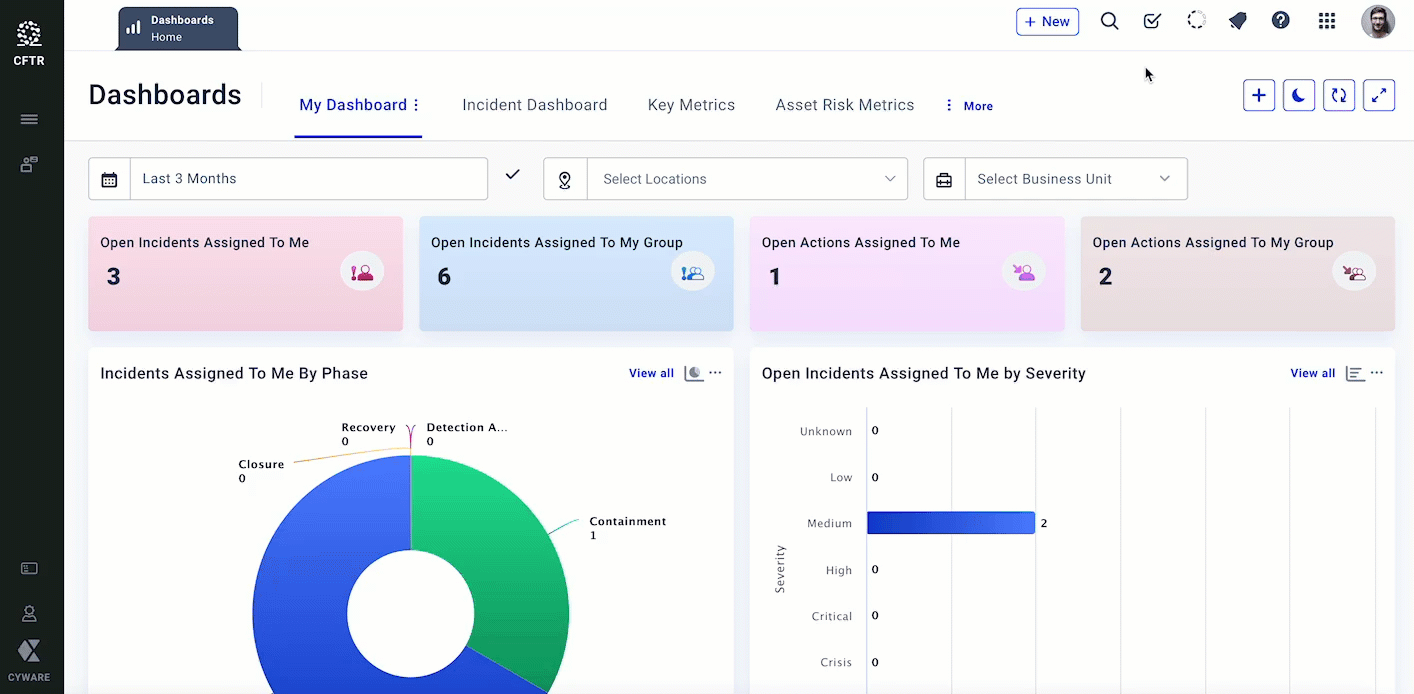Expand the More dashboards menu
The height and width of the screenshot is (694, 1414).
pyautogui.click(x=969, y=106)
